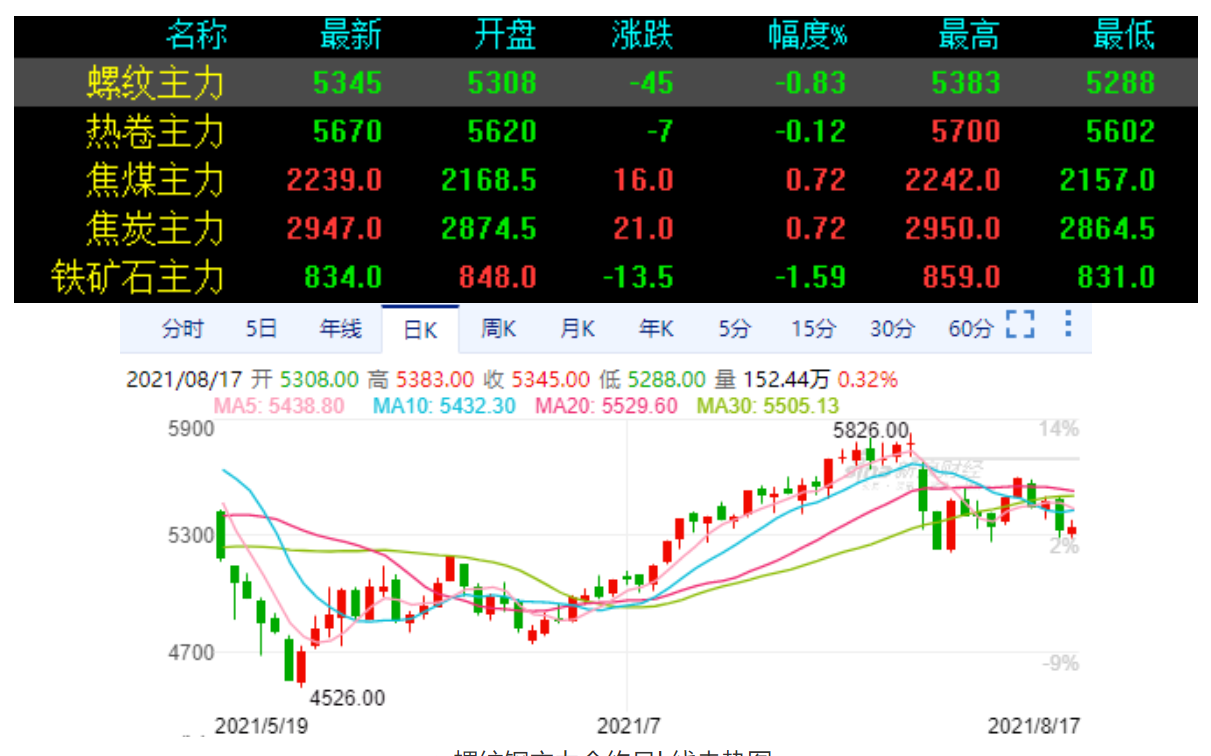The width and height of the screenshot is (1211, 756).
Task: Show the 月K monthly chart
Action: [577, 329]
